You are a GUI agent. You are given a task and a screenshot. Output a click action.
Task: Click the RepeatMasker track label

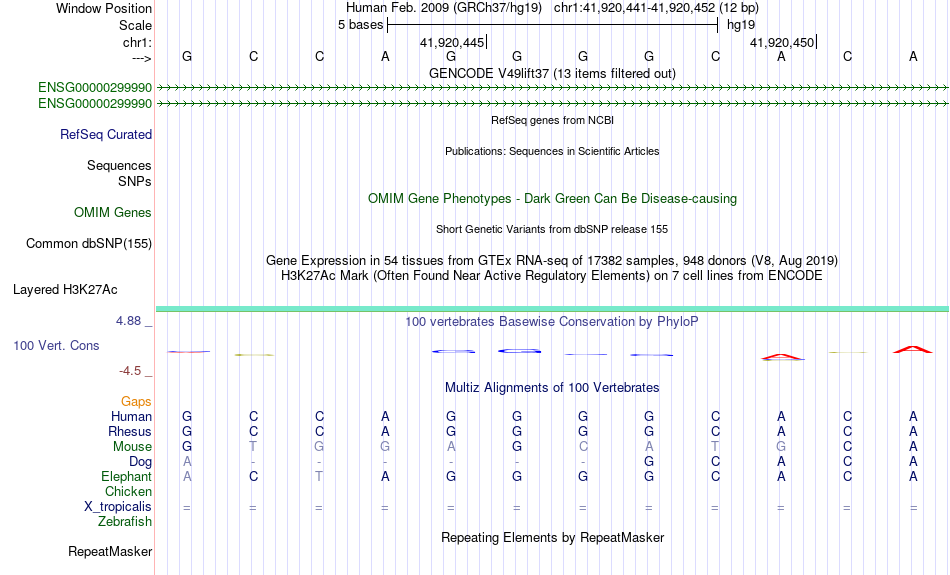click(x=110, y=551)
